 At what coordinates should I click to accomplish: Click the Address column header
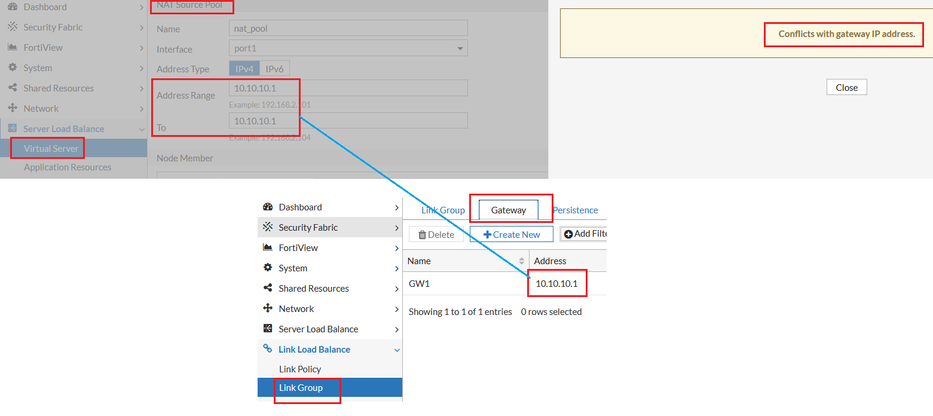click(x=550, y=261)
